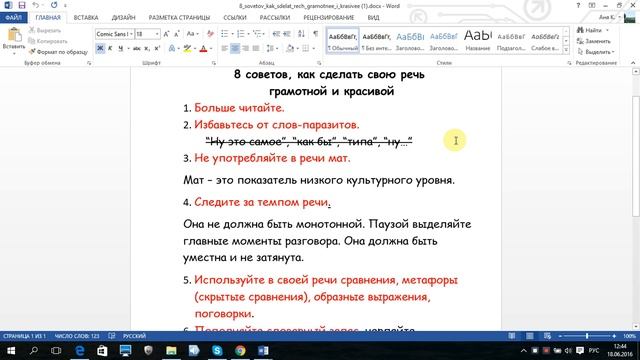Image resolution: width=640 pixels, height=360 pixels.
Task: Apply the Обычный (Normal) style
Action: tap(343, 41)
